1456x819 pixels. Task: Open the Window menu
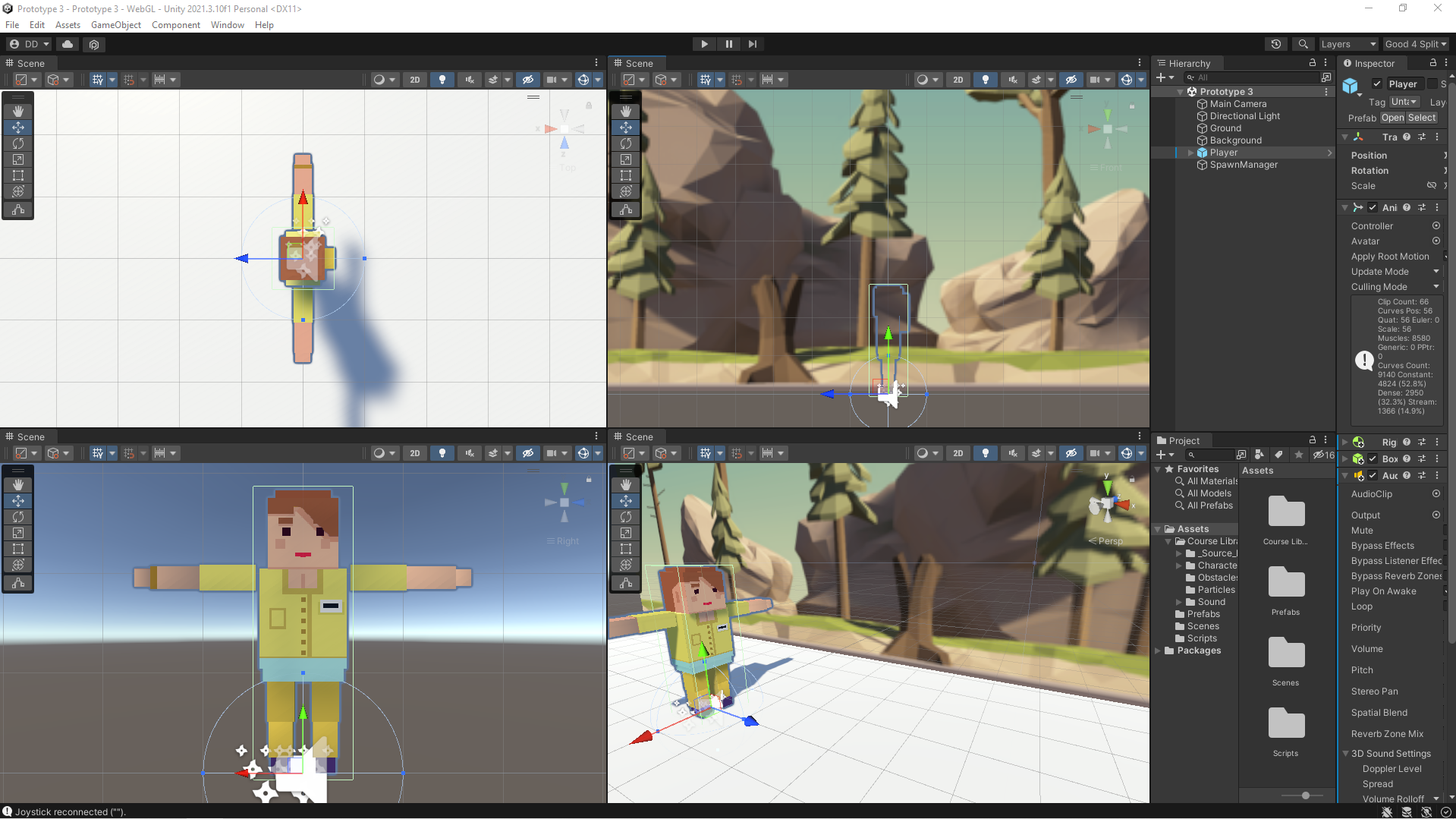click(228, 25)
